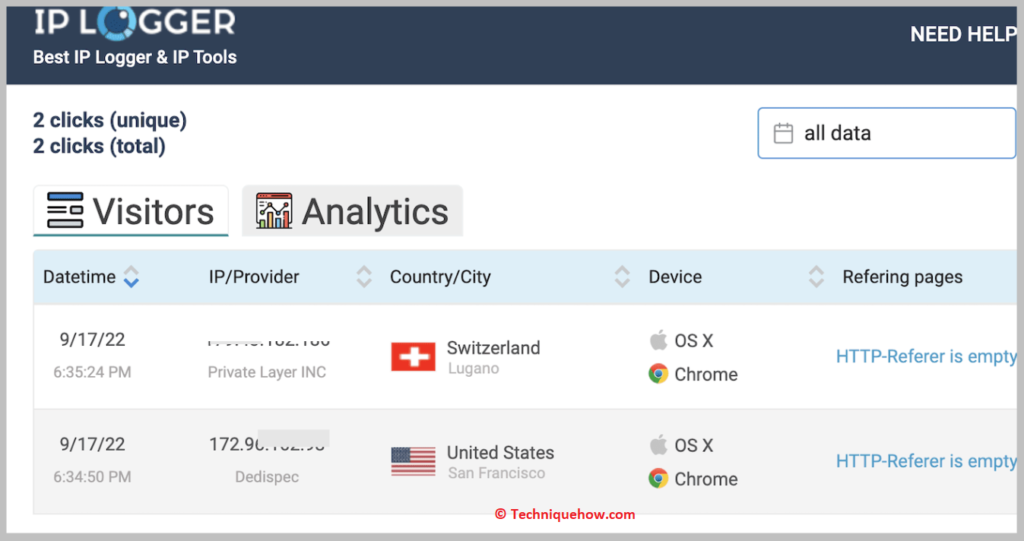Click Apple icon in United States row
1024x541 pixels.
coord(658,444)
